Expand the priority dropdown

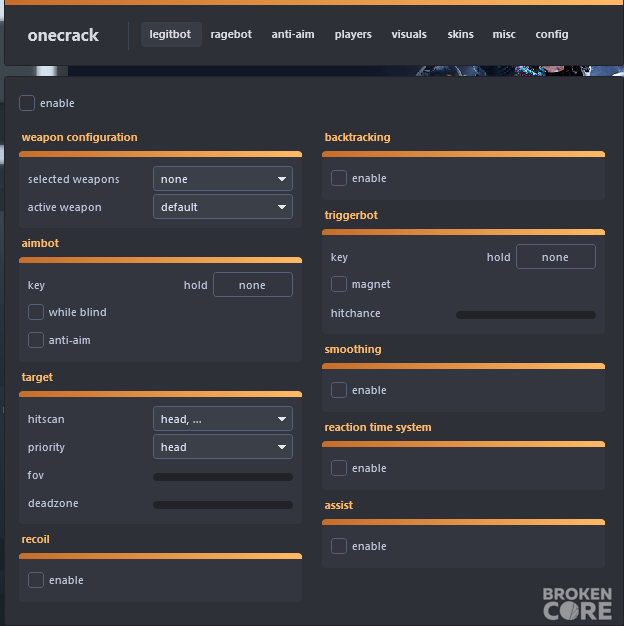pos(223,447)
